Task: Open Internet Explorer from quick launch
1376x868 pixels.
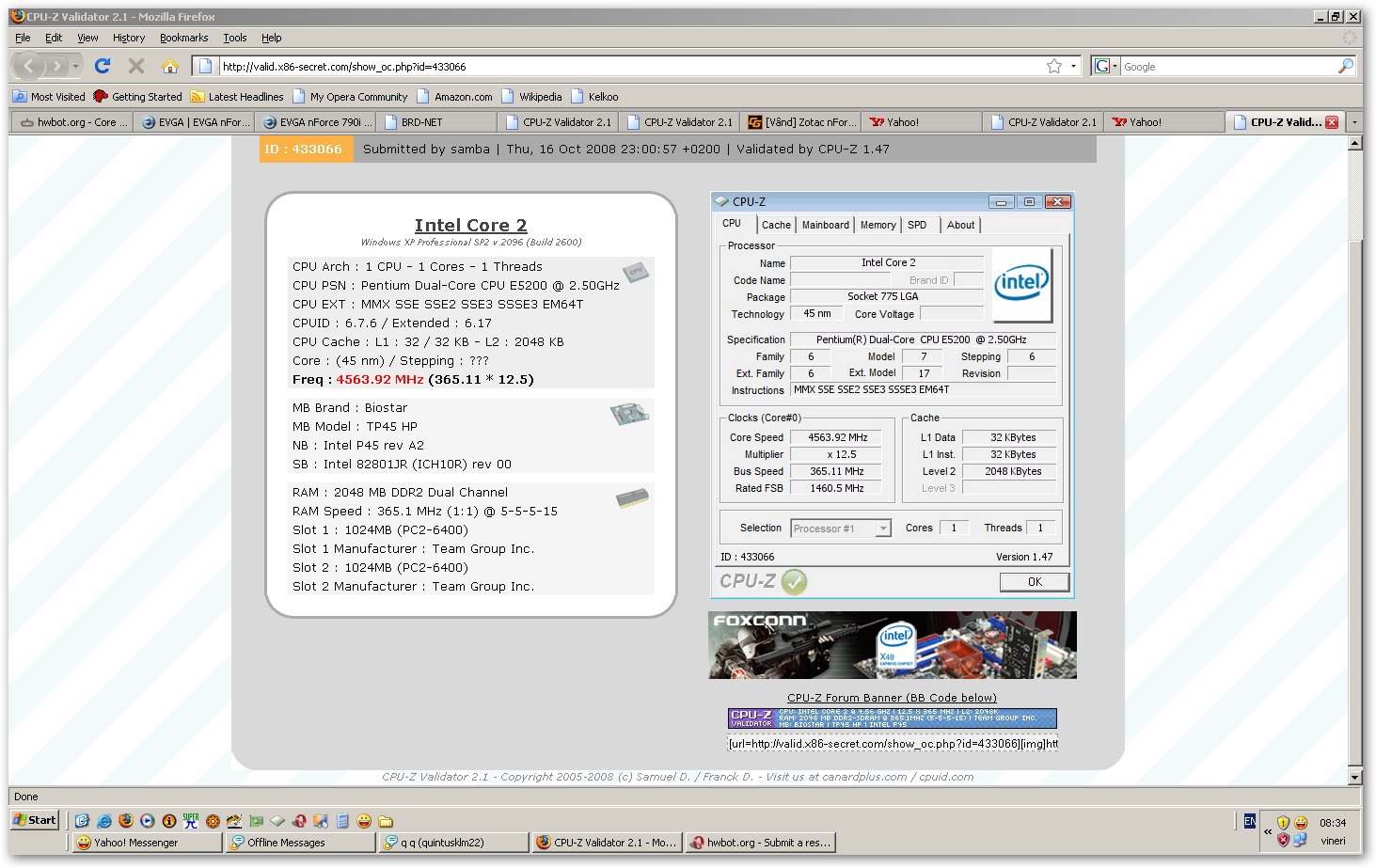Action: (104, 821)
